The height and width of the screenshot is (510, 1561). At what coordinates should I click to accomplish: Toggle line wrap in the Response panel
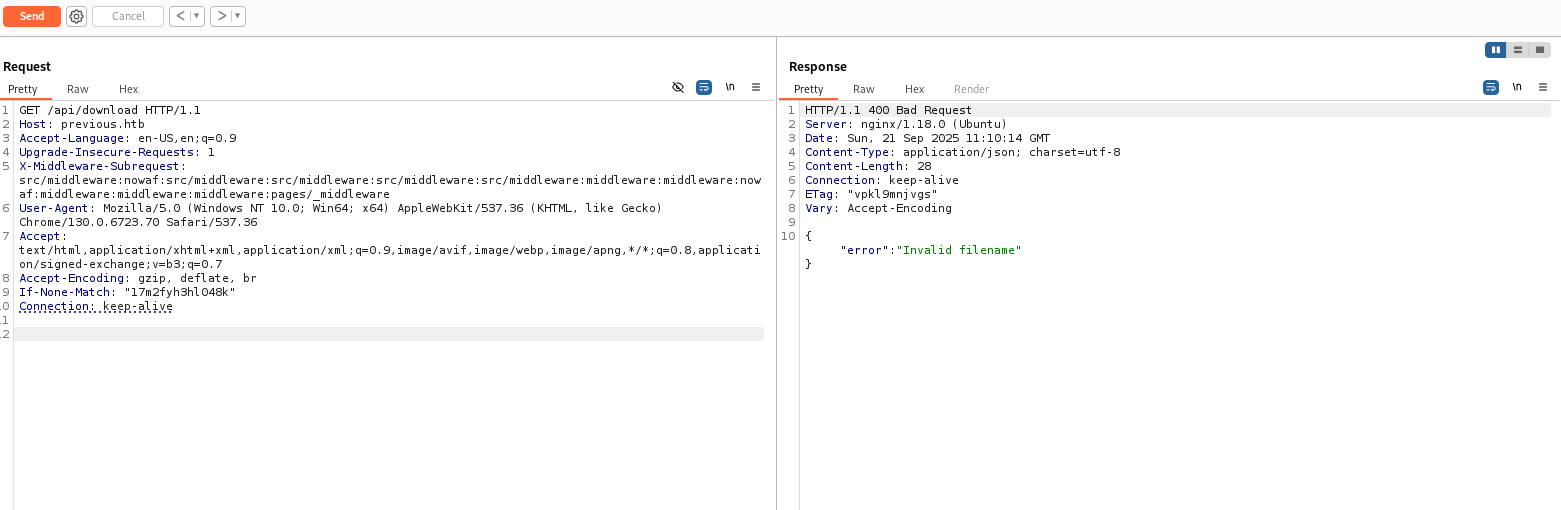coord(1491,88)
